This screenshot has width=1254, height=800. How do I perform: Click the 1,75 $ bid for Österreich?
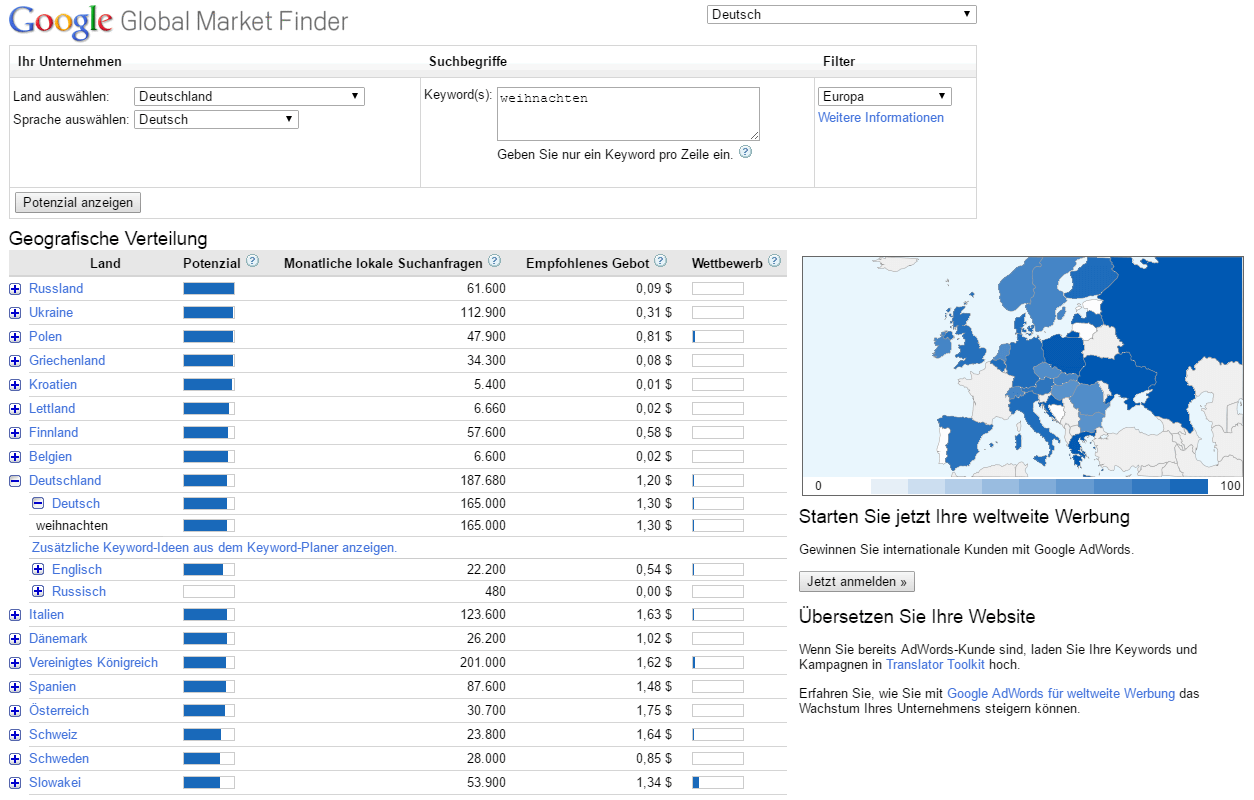(x=654, y=711)
